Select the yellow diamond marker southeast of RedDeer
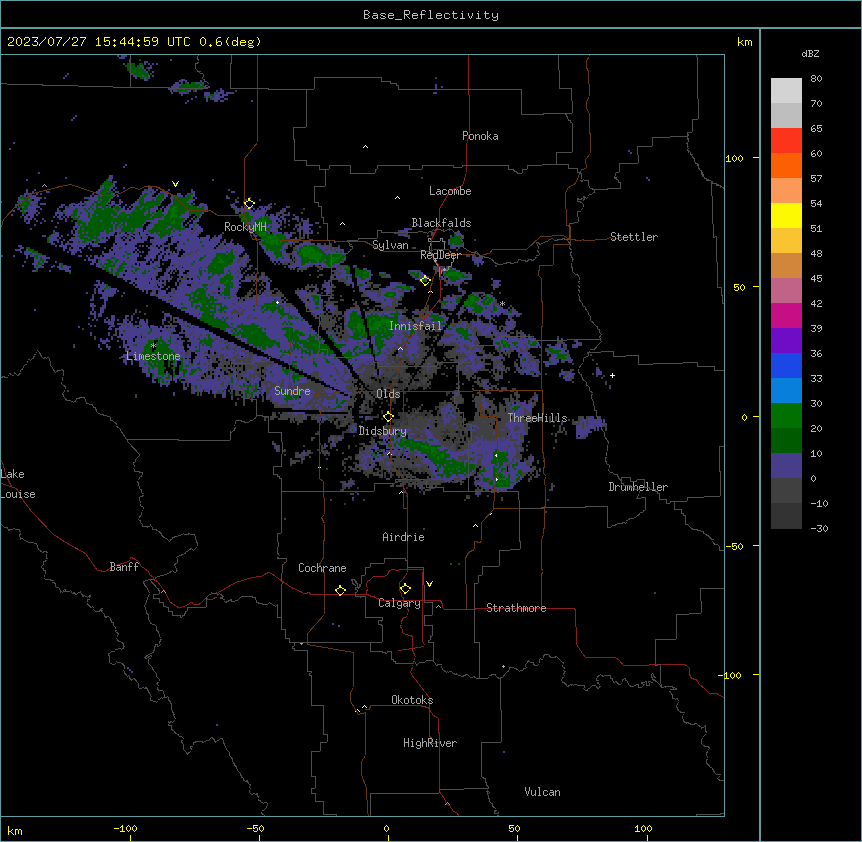The image size is (862, 842). 425,281
